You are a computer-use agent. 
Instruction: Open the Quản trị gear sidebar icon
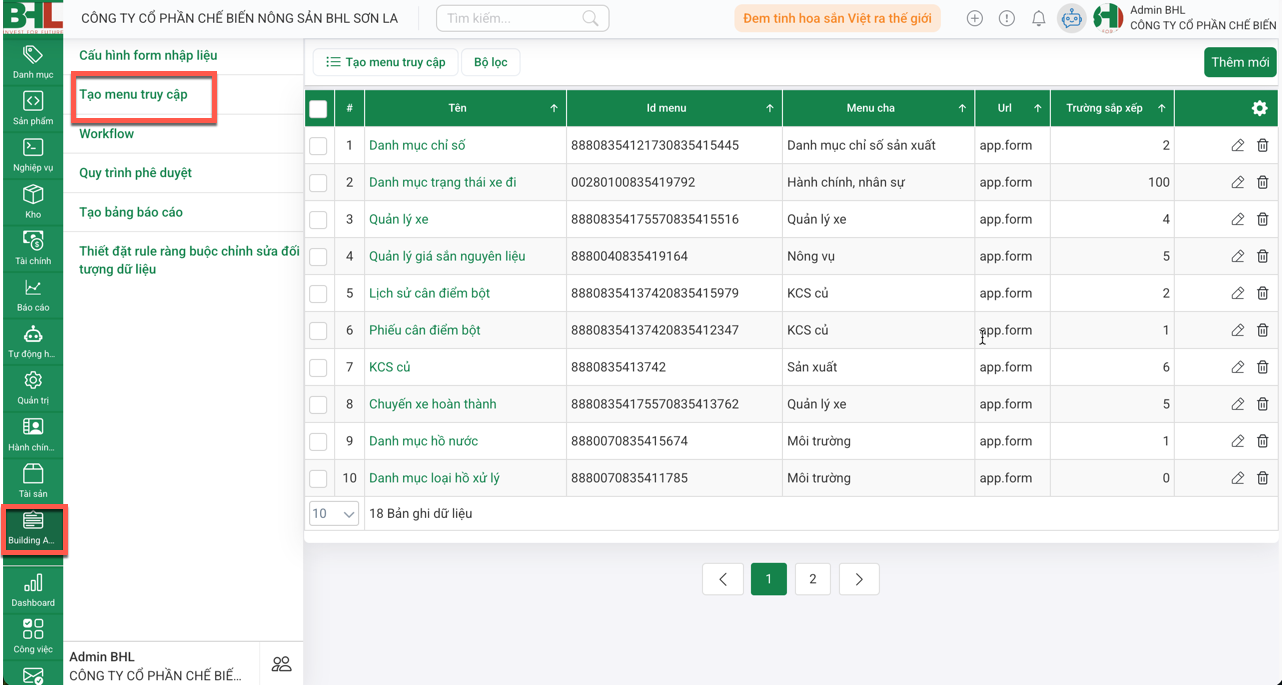[33, 387]
